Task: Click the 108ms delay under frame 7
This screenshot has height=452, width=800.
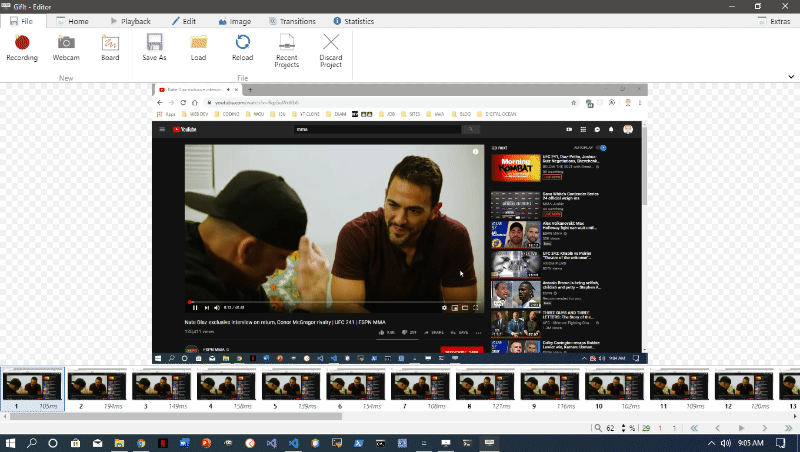Action: (x=437, y=406)
